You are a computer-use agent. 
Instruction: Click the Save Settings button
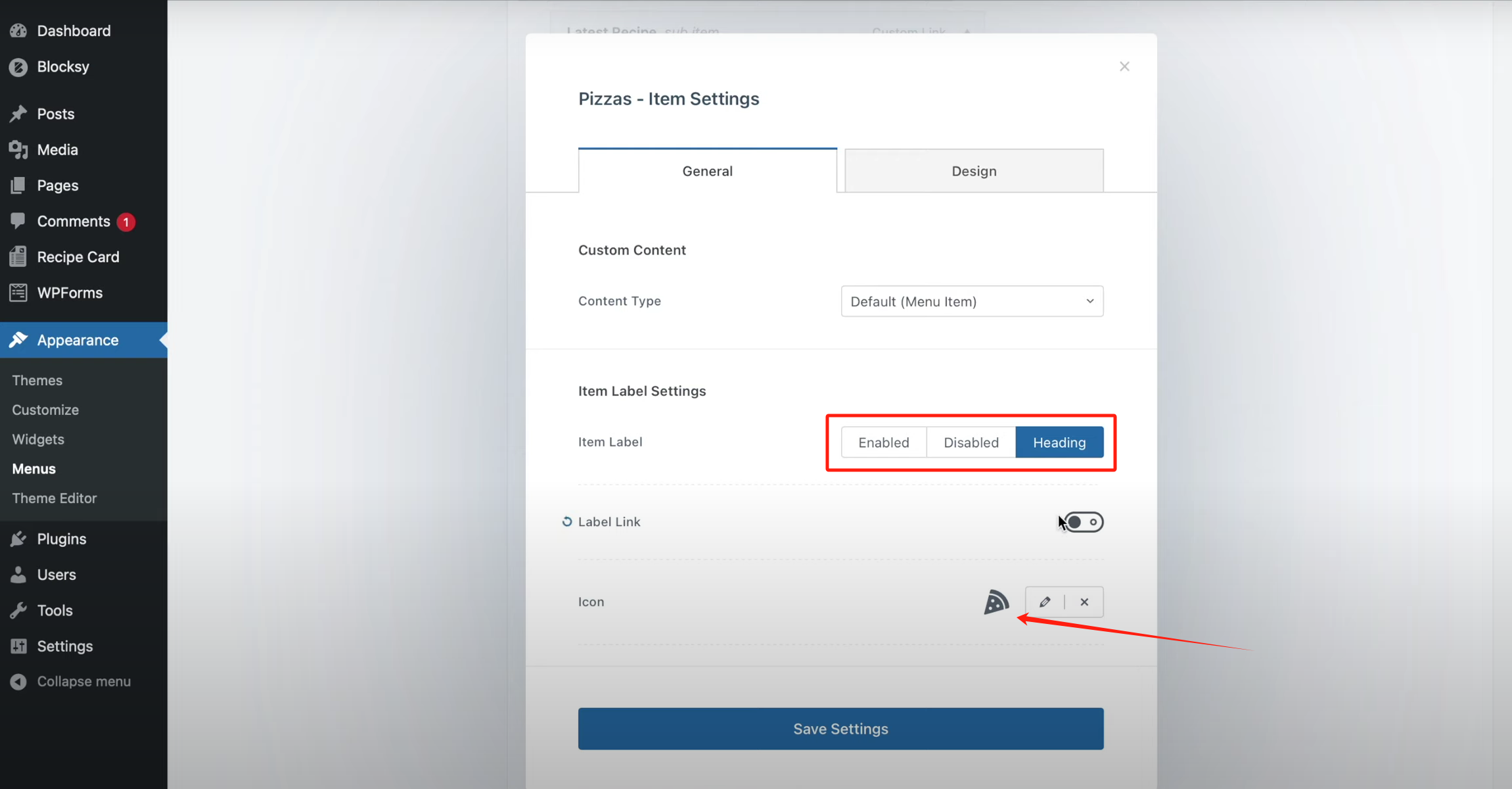[x=840, y=729]
